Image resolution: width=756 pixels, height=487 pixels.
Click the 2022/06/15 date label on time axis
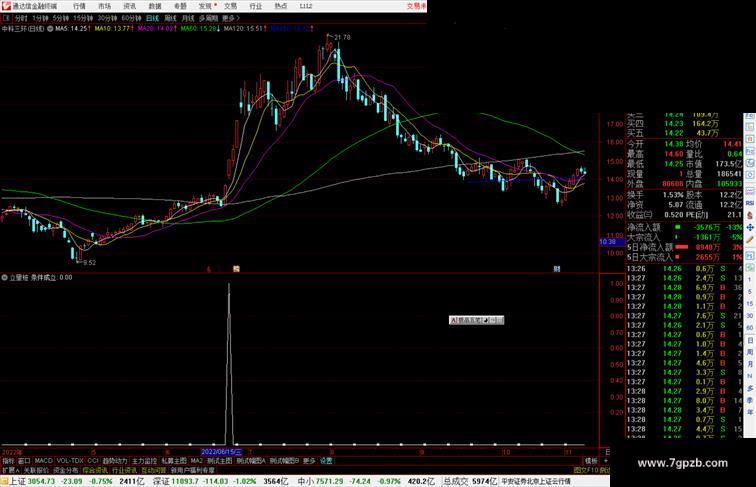point(221,452)
